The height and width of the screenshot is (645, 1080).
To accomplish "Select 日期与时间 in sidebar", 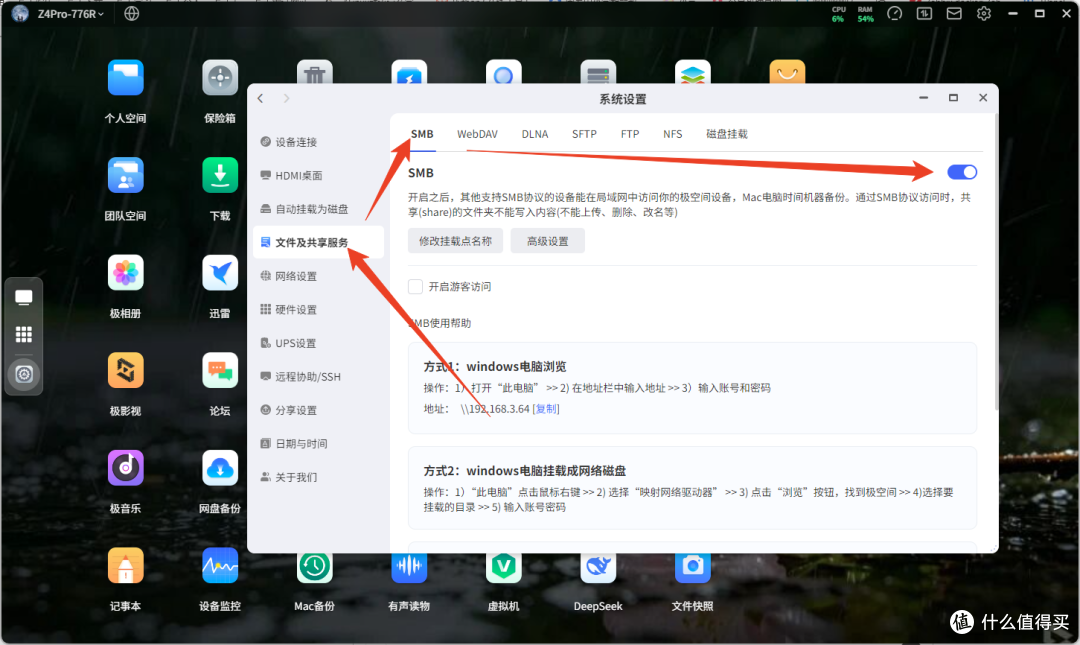I will (x=318, y=444).
